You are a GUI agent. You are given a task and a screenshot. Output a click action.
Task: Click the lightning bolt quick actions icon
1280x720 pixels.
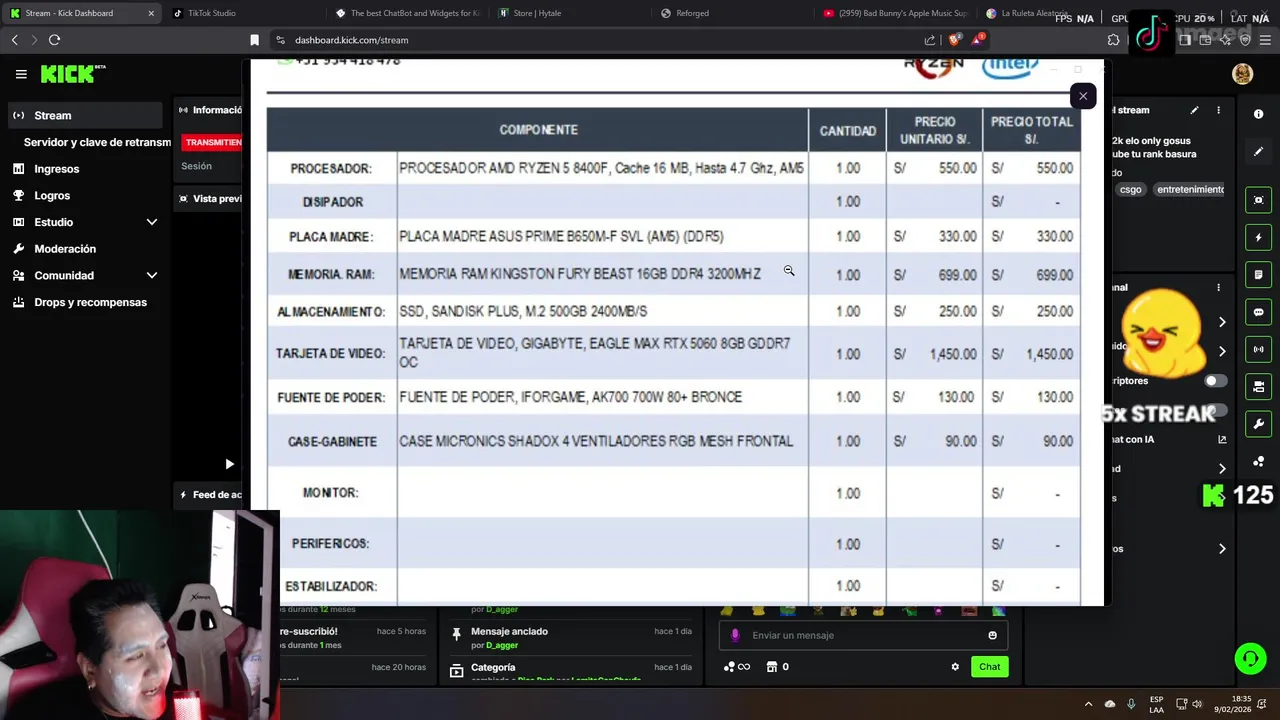click(1259, 237)
